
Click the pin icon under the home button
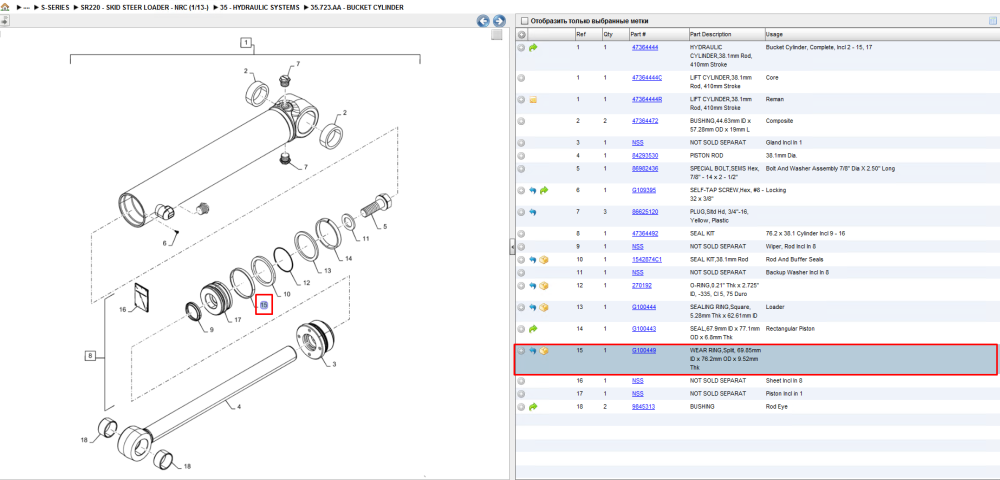coord(4,20)
